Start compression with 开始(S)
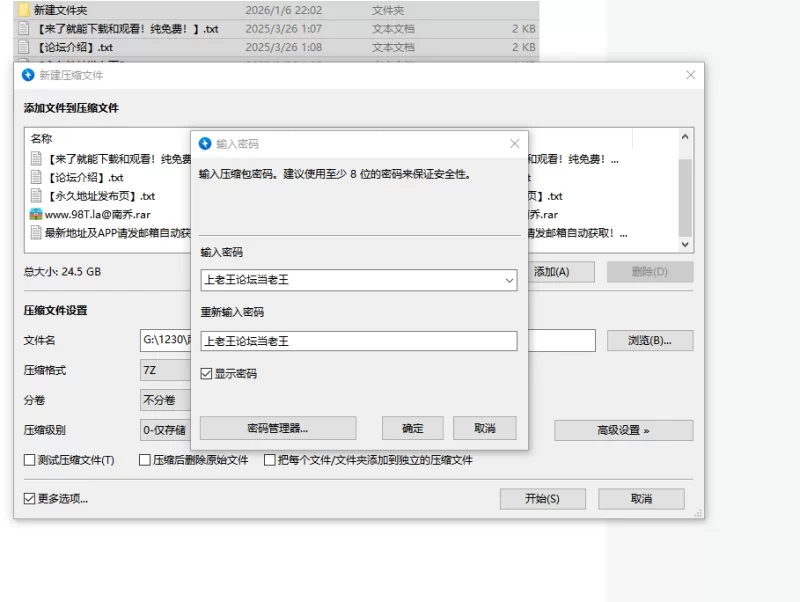 [x=542, y=498]
